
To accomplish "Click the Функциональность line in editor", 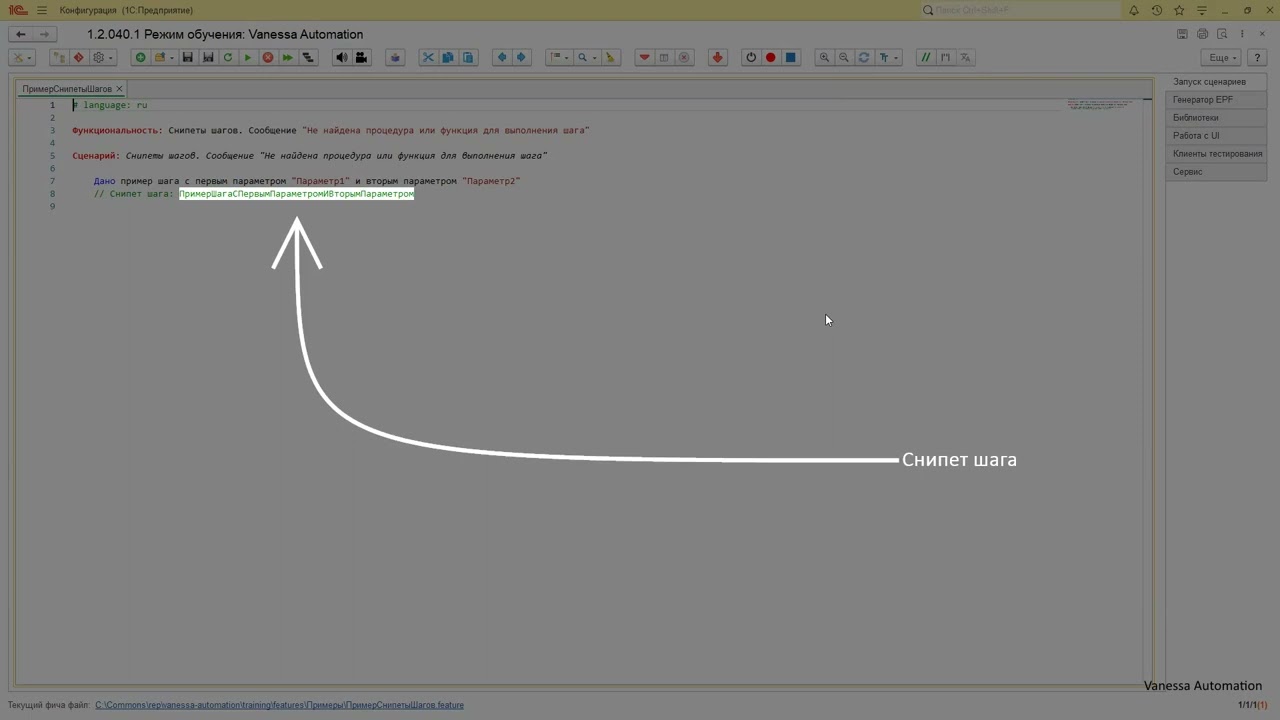I will pos(330,130).
